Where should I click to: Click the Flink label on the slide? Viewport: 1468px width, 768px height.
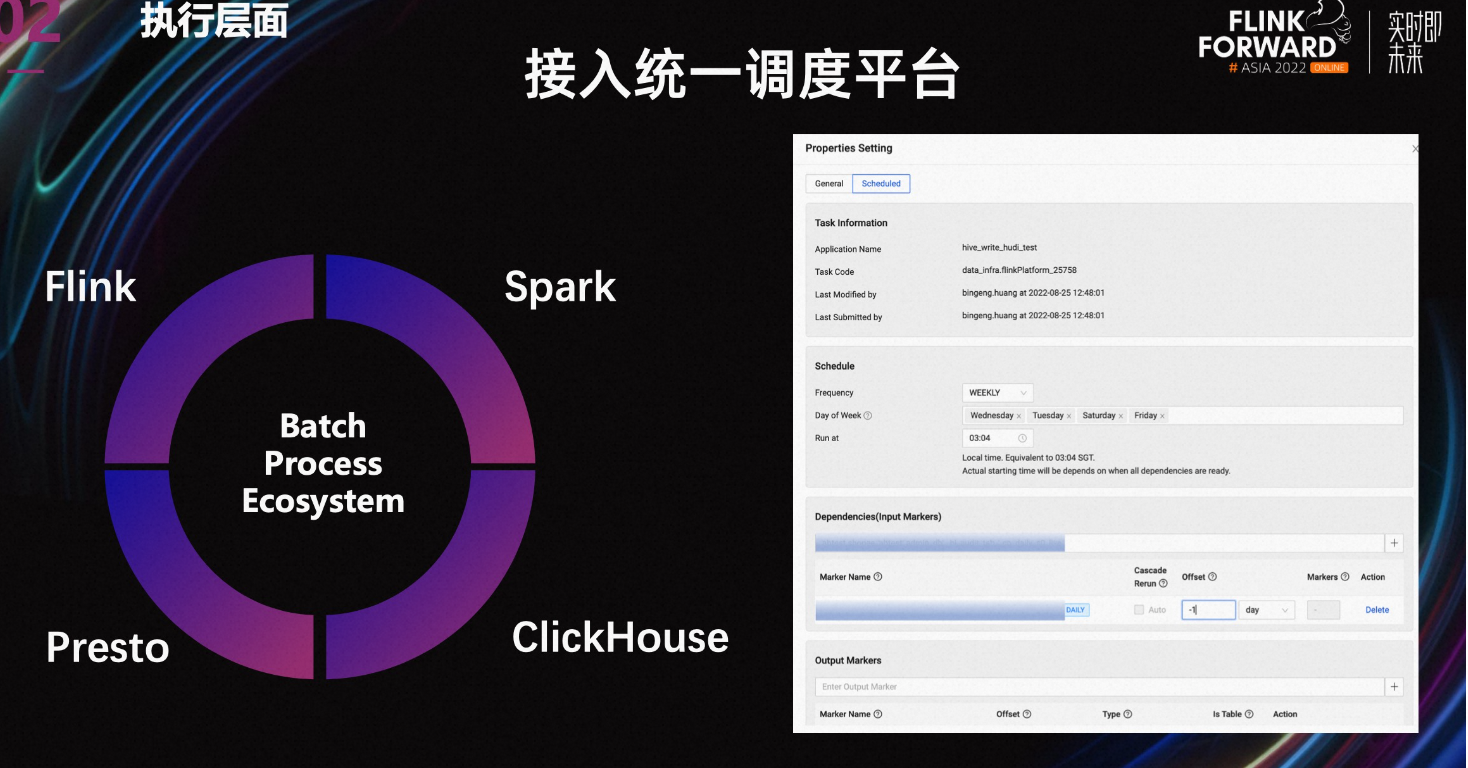[91, 287]
